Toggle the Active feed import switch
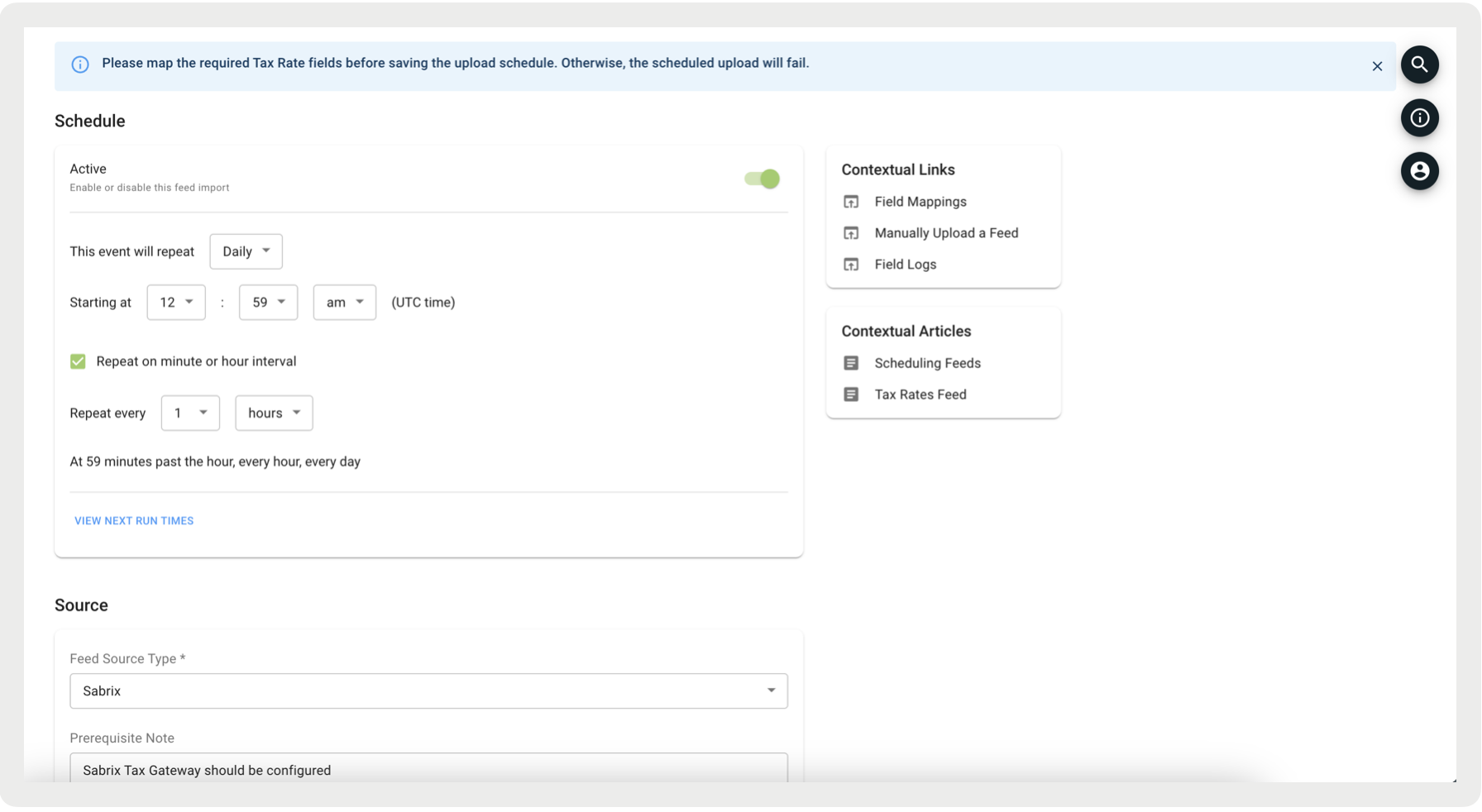The image size is (1482, 812). click(762, 179)
